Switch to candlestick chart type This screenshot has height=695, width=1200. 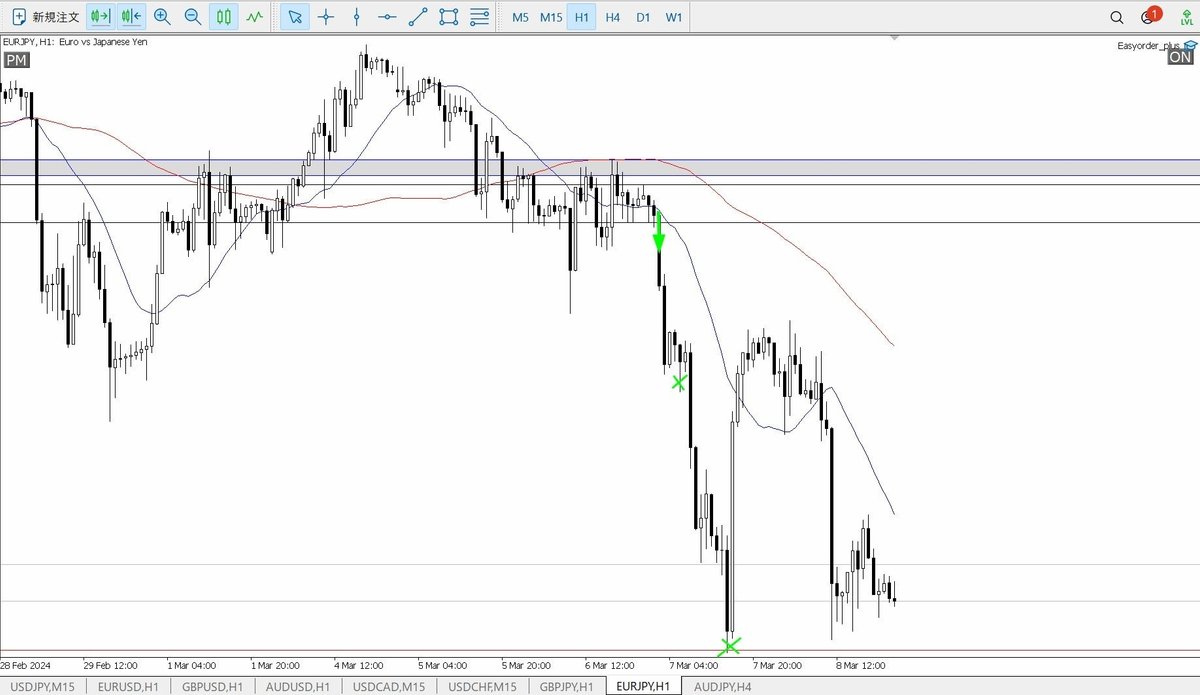point(224,17)
